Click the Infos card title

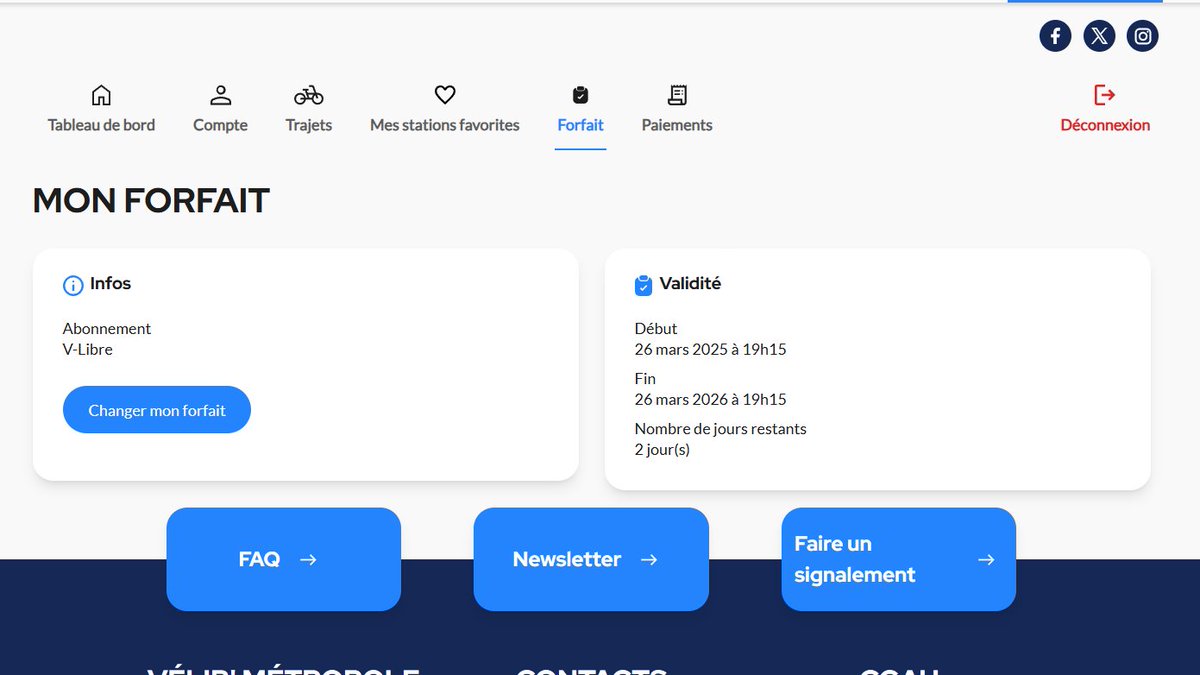coord(110,284)
